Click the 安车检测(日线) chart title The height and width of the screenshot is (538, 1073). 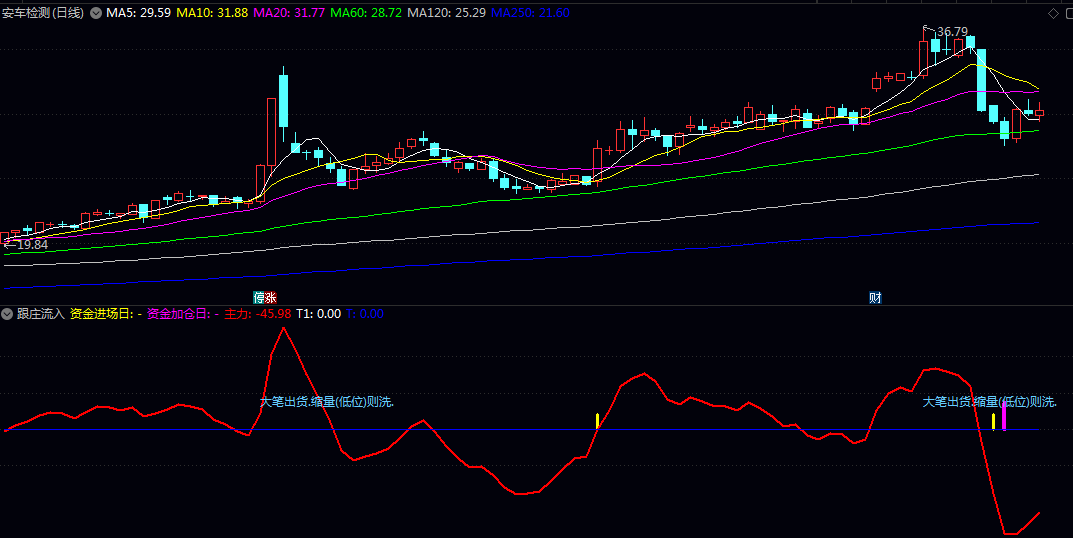point(44,13)
